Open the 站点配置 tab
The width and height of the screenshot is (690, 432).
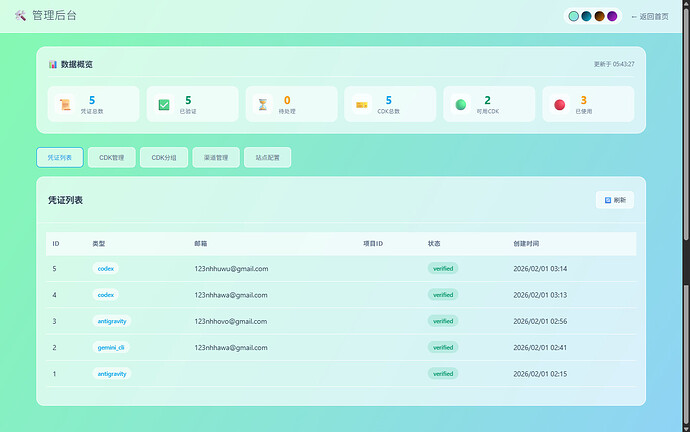pos(268,157)
